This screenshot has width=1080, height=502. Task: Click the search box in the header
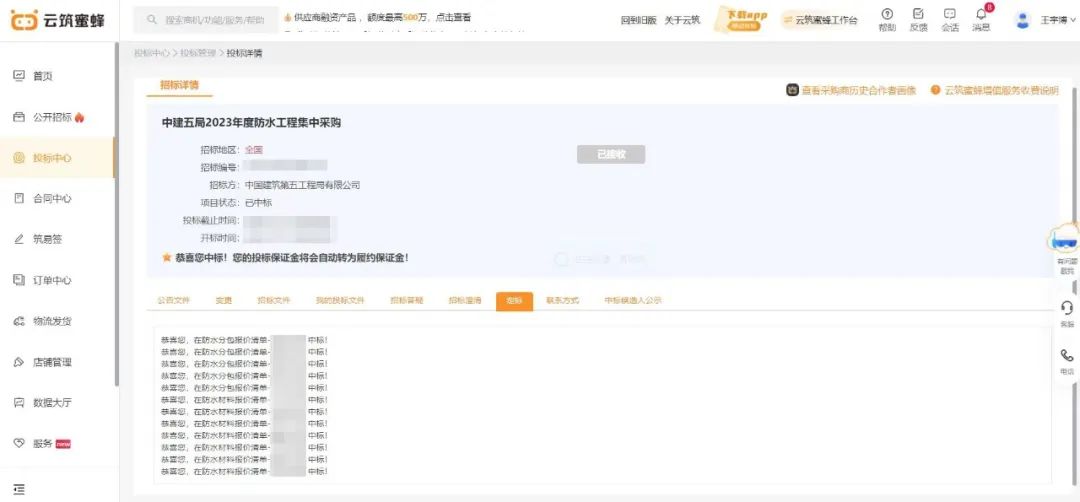(x=205, y=20)
